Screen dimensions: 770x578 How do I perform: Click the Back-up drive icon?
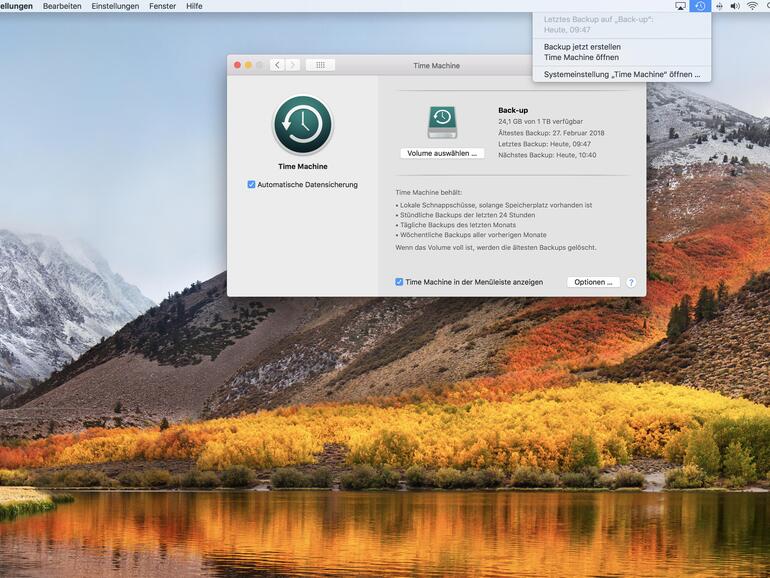442,122
